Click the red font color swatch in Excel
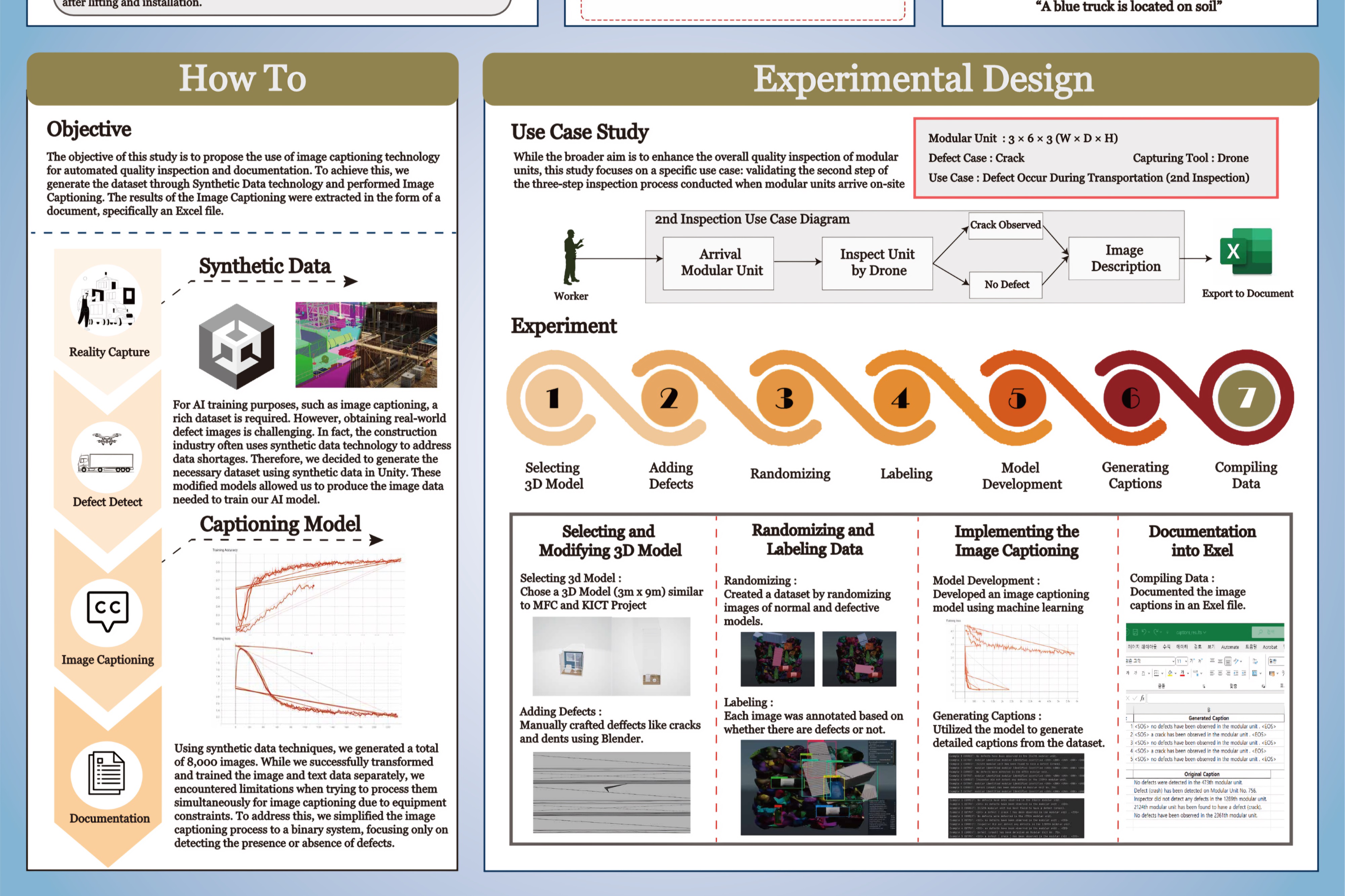Image resolution: width=1345 pixels, height=896 pixels. point(1183,674)
